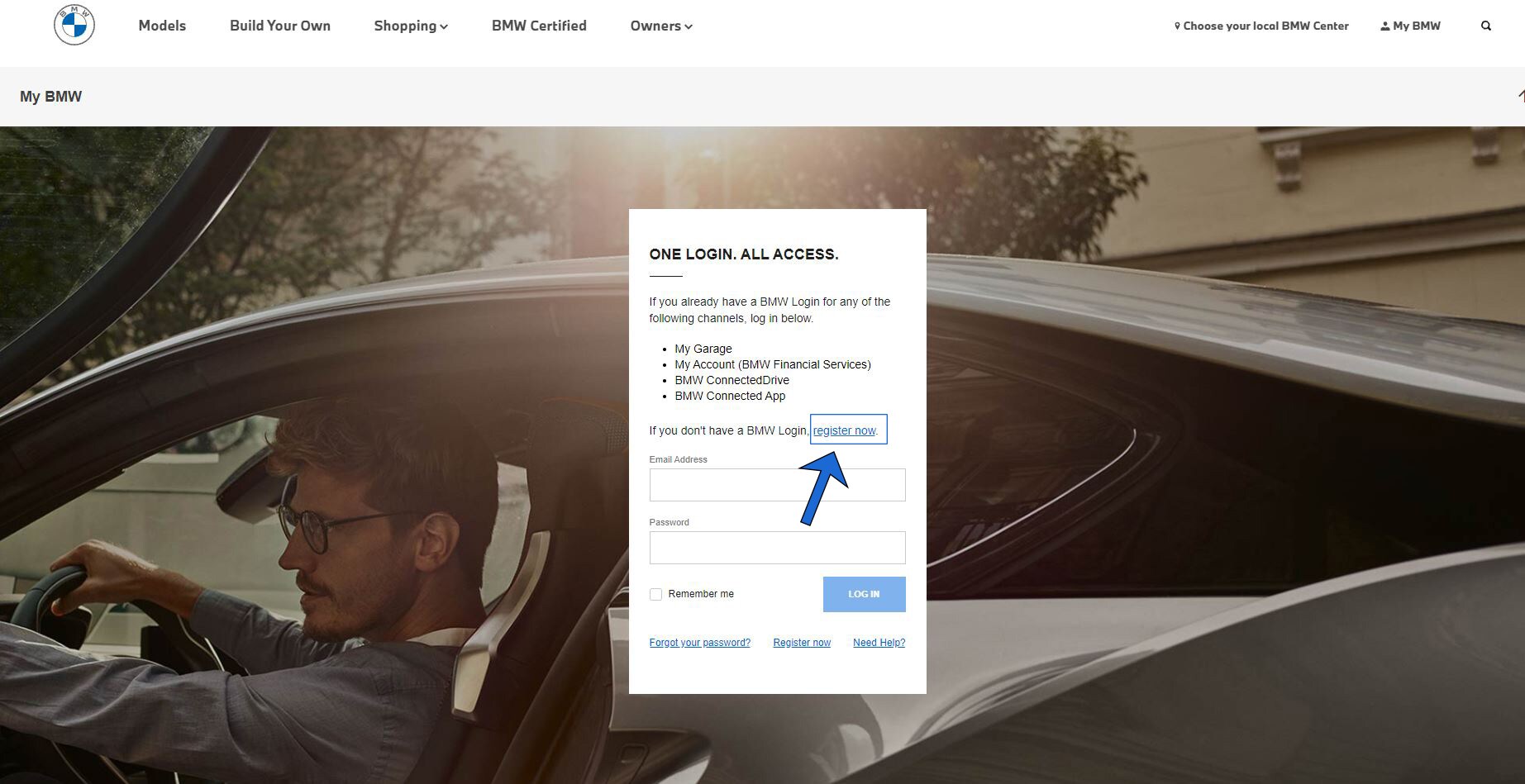The height and width of the screenshot is (784, 1525).
Task: Enable the Remember me checkbox
Action: click(x=655, y=594)
